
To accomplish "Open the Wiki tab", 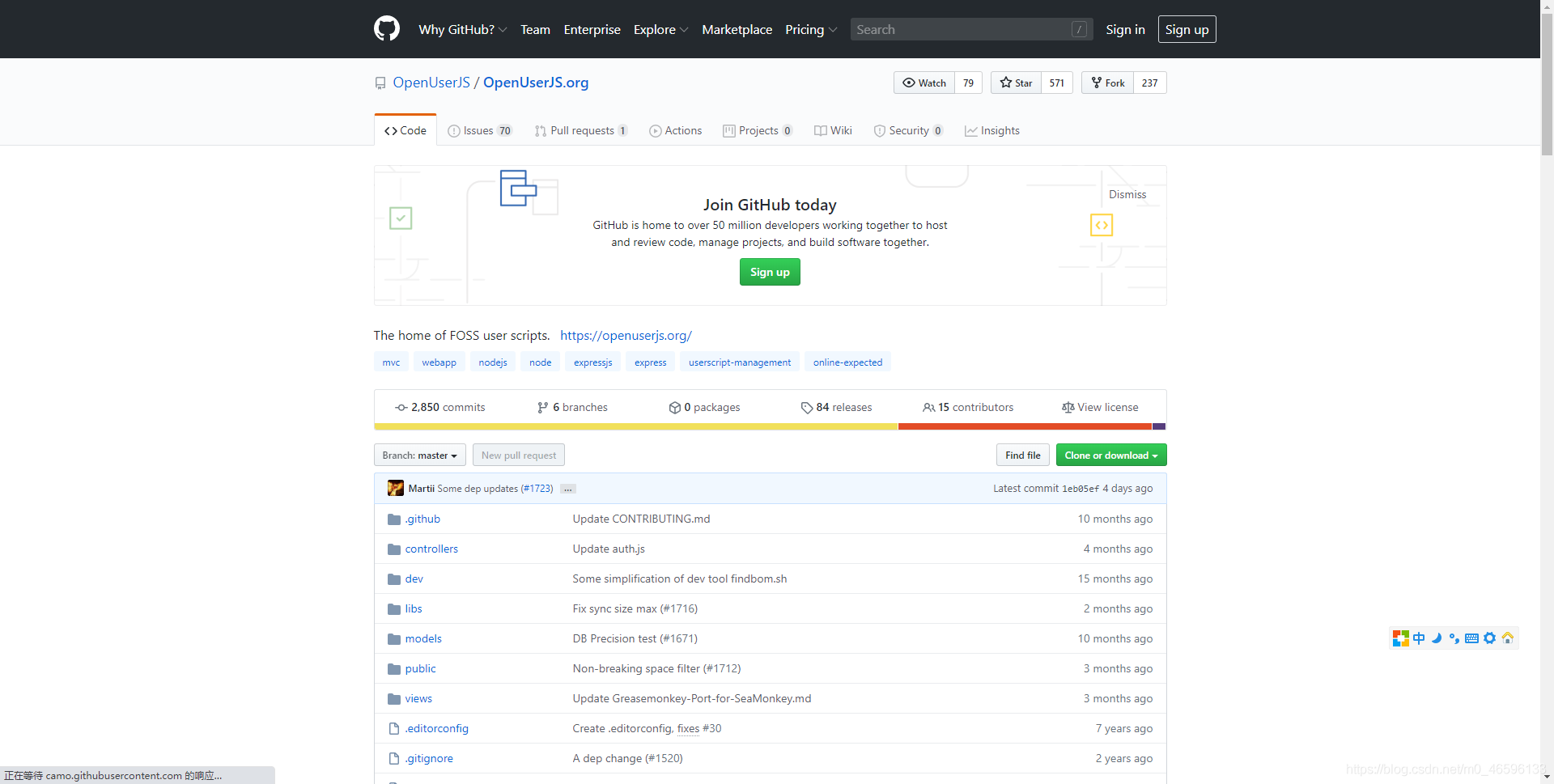I will point(833,130).
